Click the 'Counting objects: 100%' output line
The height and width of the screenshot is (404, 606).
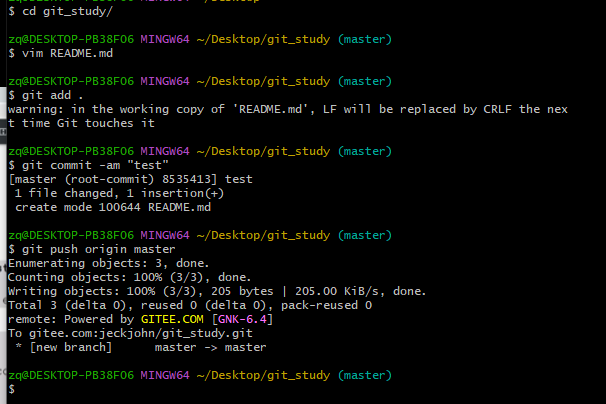pos(129,277)
